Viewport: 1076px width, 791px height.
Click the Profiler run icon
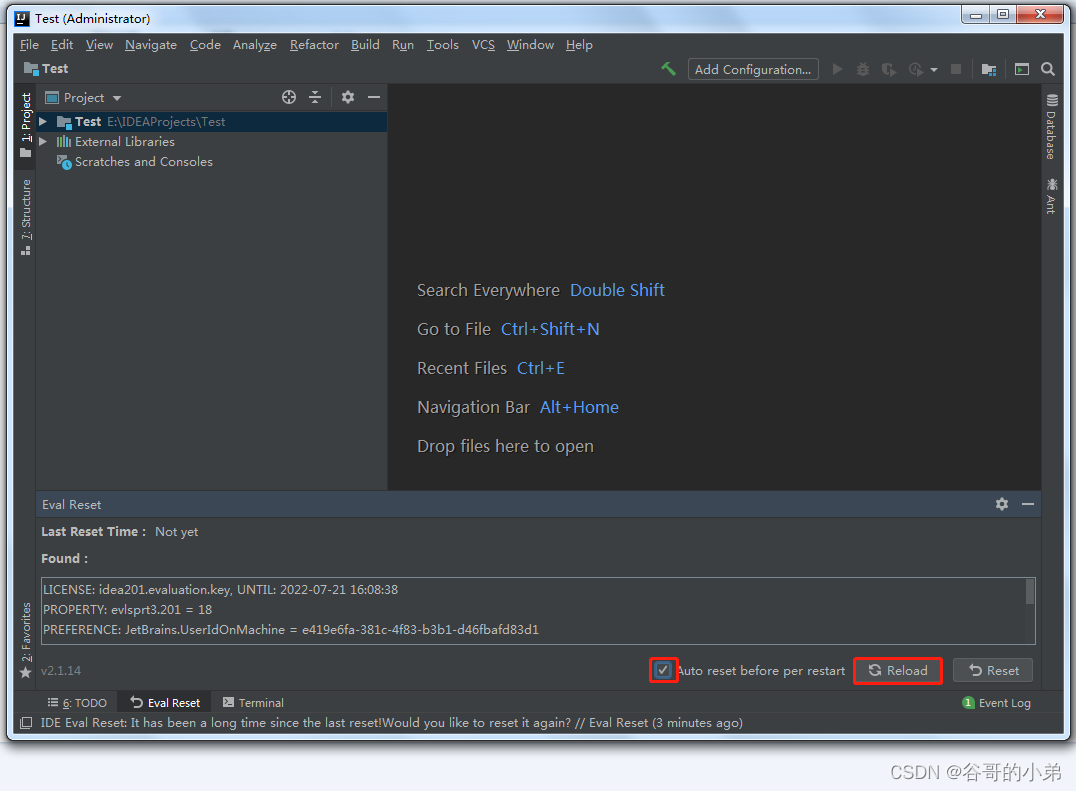click(x=915, y=69)
